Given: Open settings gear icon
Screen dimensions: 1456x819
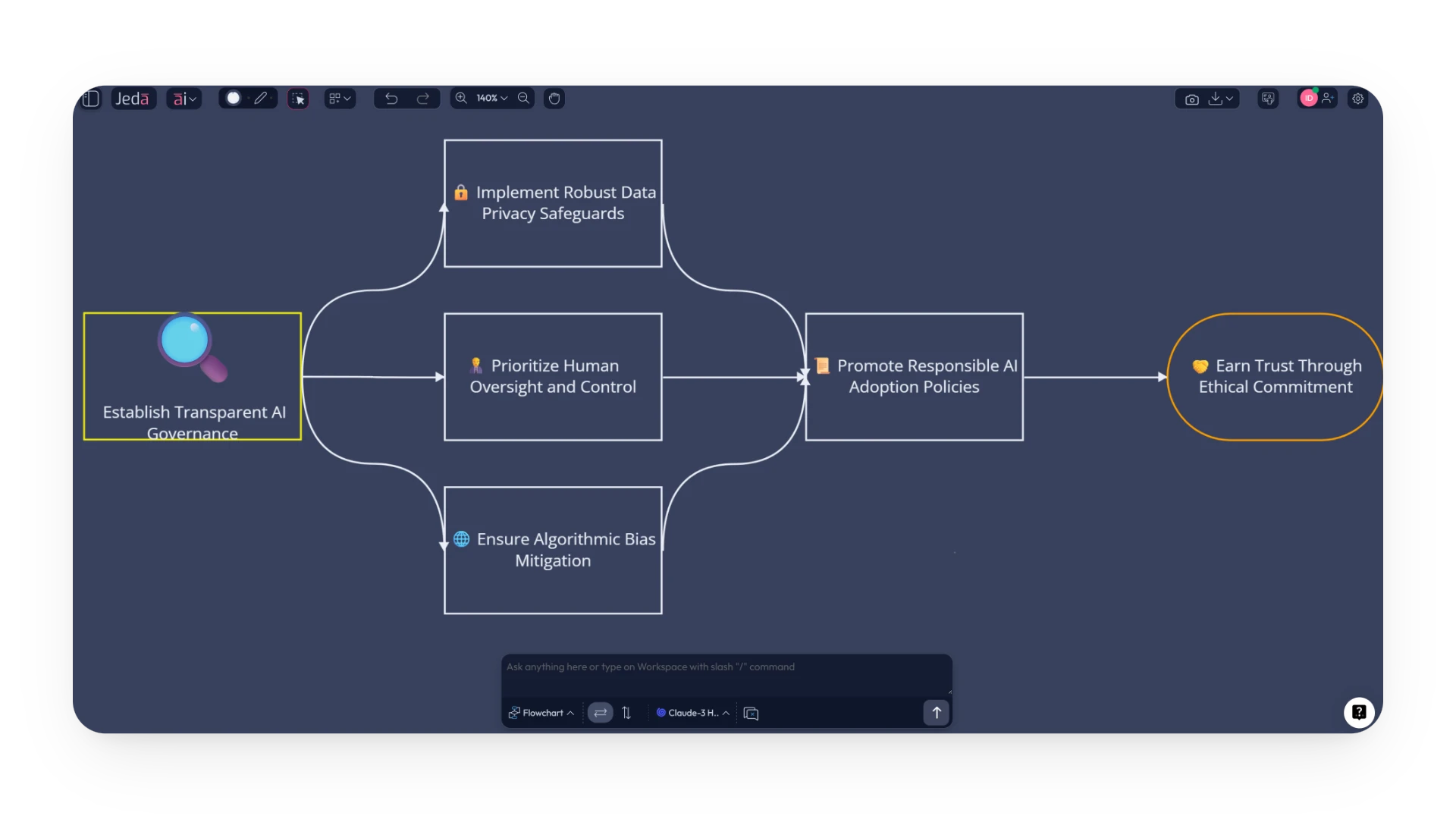Looking at the screenshot, I should [1358, 99].
